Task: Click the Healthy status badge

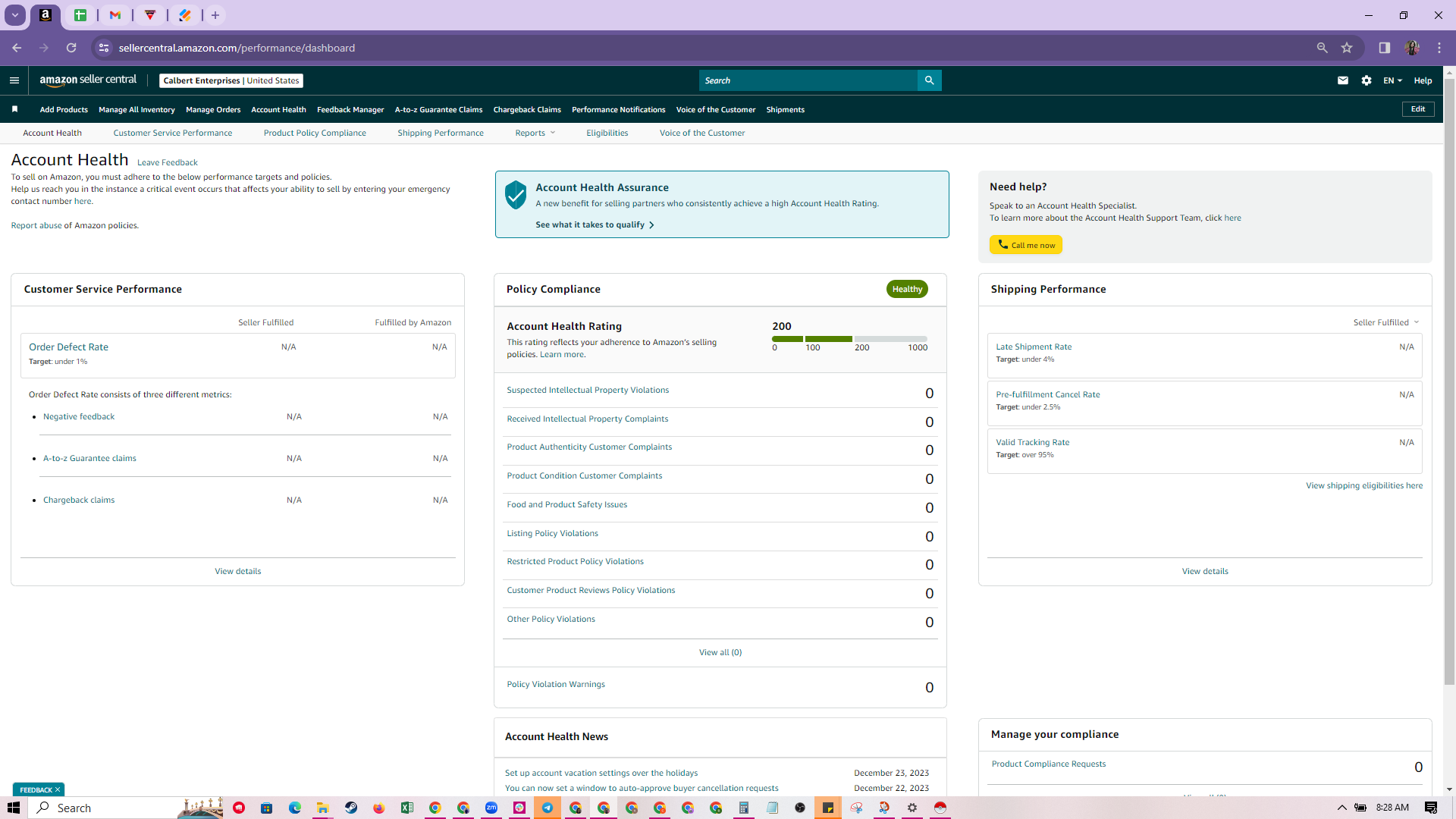Action: point(907,289)
